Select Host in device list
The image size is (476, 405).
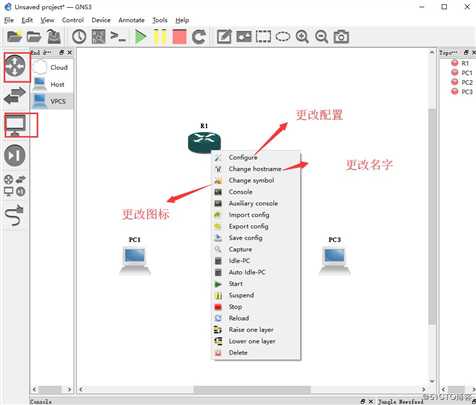tap(52, 84)
